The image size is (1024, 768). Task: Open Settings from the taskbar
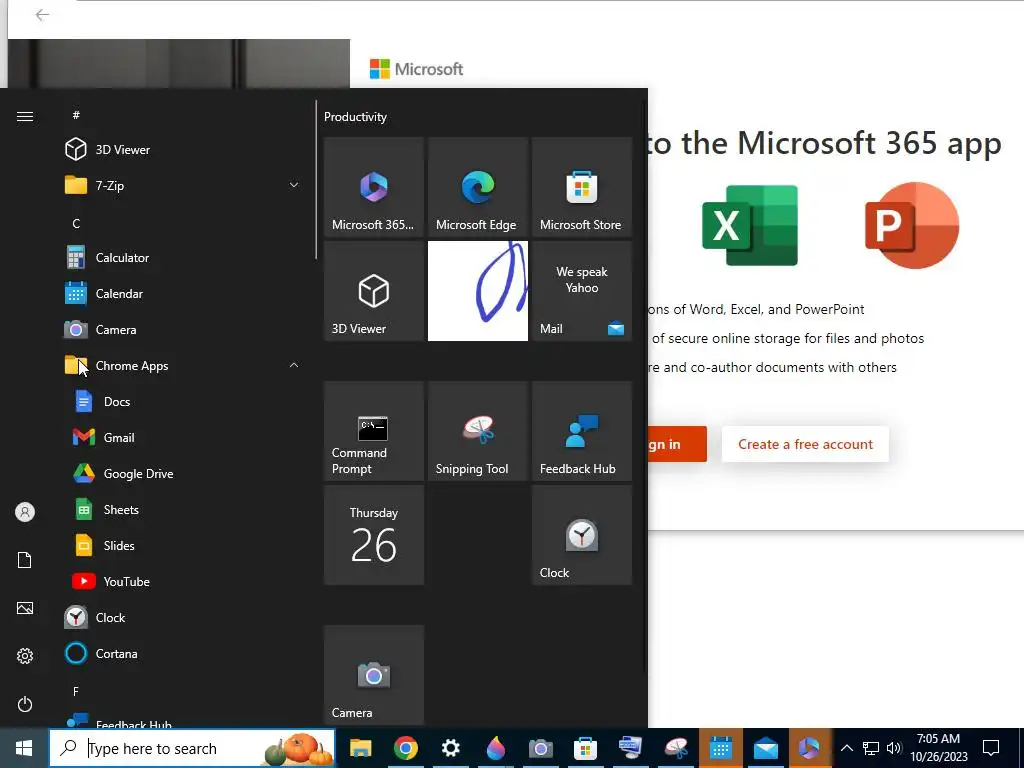tap(451, 748)
